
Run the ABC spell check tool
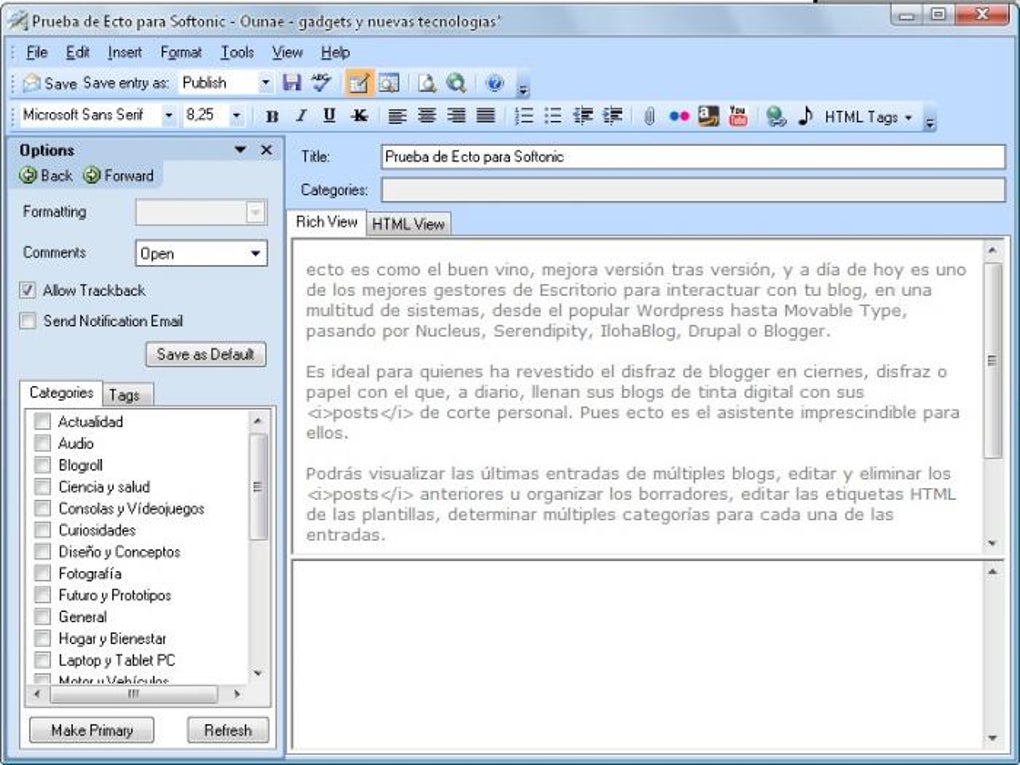click(x=321, y=83)
